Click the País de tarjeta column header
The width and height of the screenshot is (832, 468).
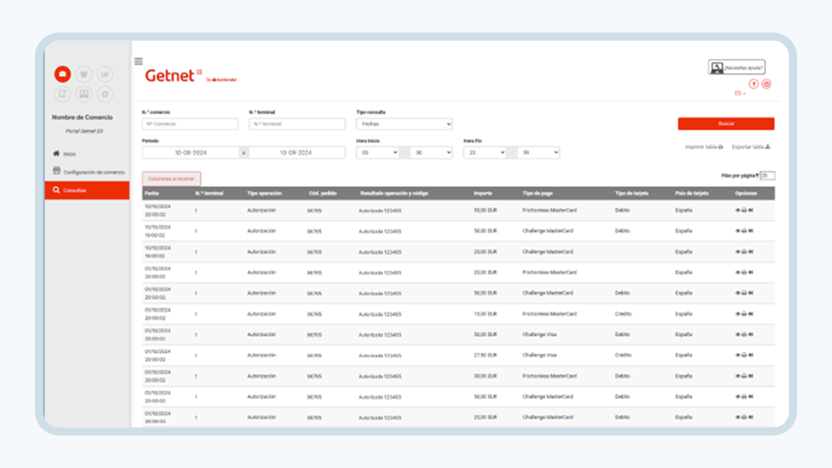click(x=692, y=193)
